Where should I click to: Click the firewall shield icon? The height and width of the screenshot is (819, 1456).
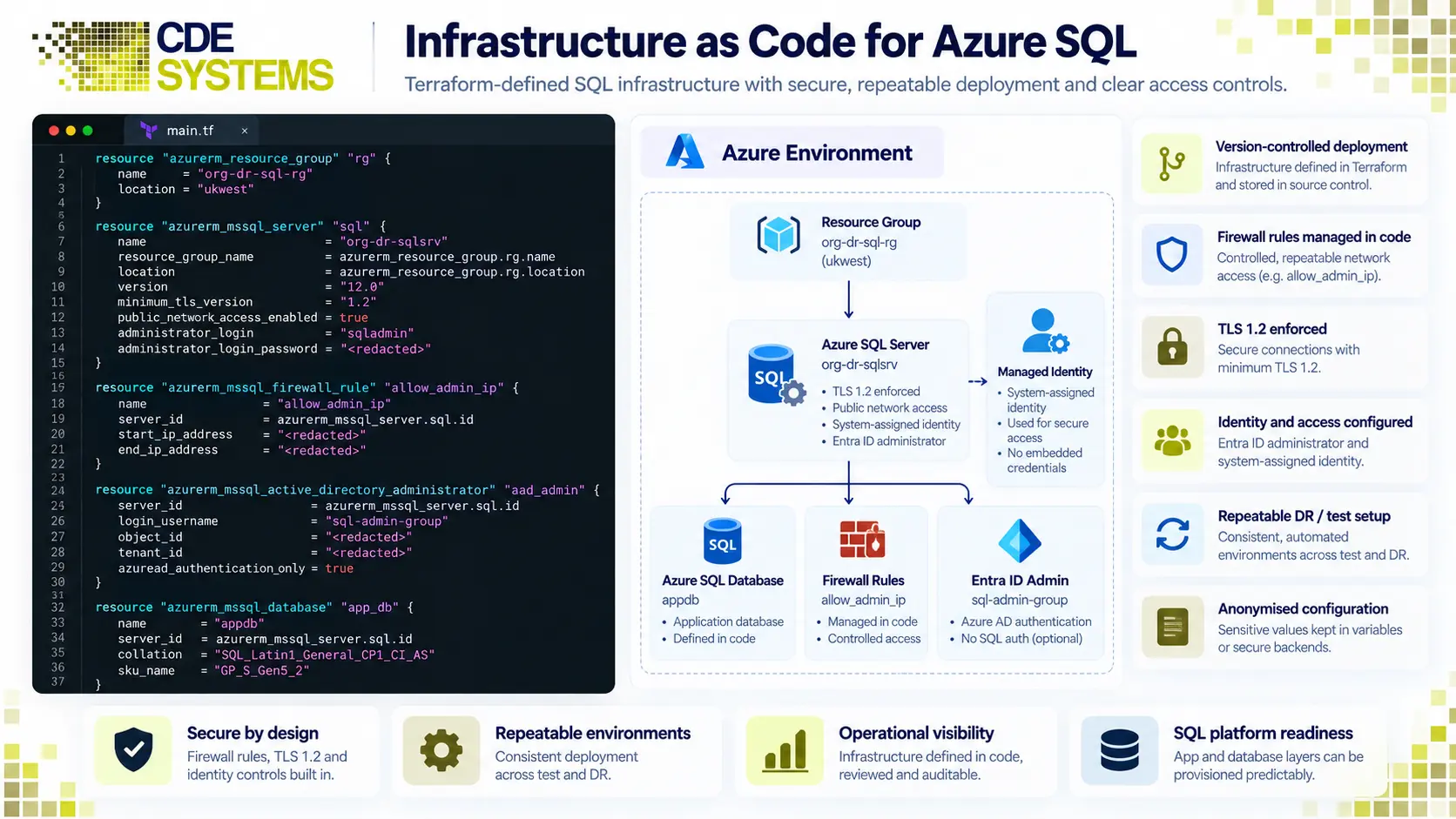pyautogui.click(x=1172, y=255)
